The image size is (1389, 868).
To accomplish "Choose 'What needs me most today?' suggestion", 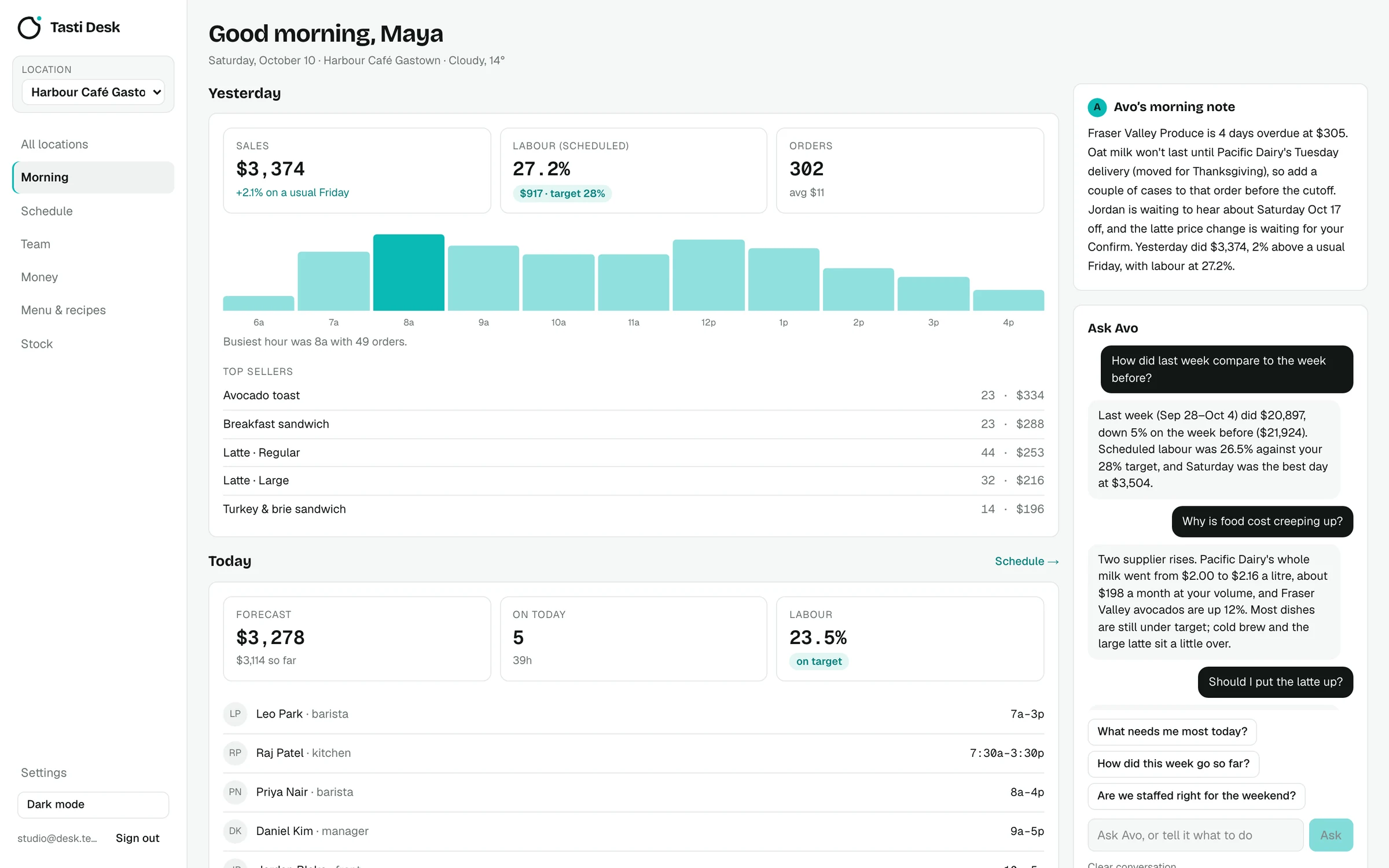I will click(1172, 731).
